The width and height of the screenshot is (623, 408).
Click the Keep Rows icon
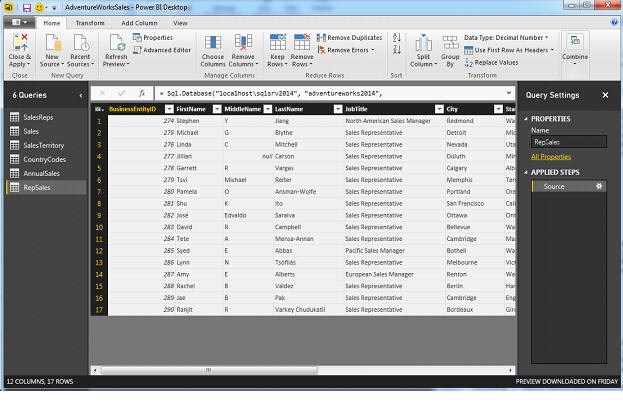click(277, 43)
